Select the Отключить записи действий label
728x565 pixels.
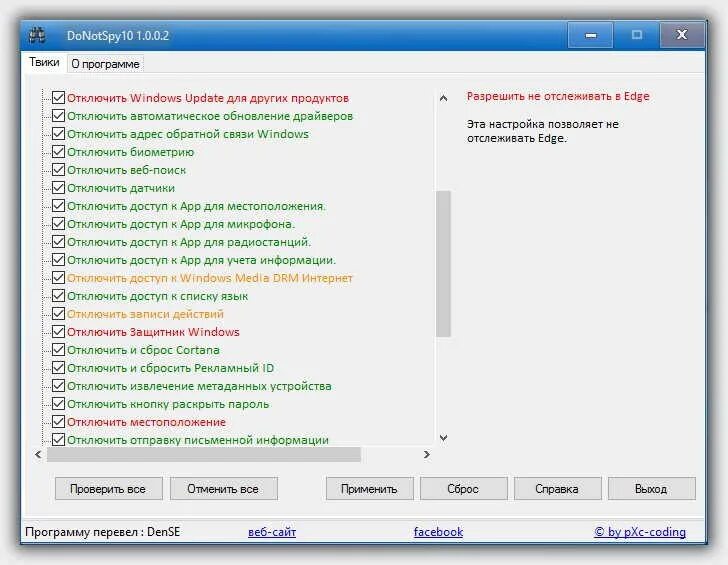coord(145,314)
